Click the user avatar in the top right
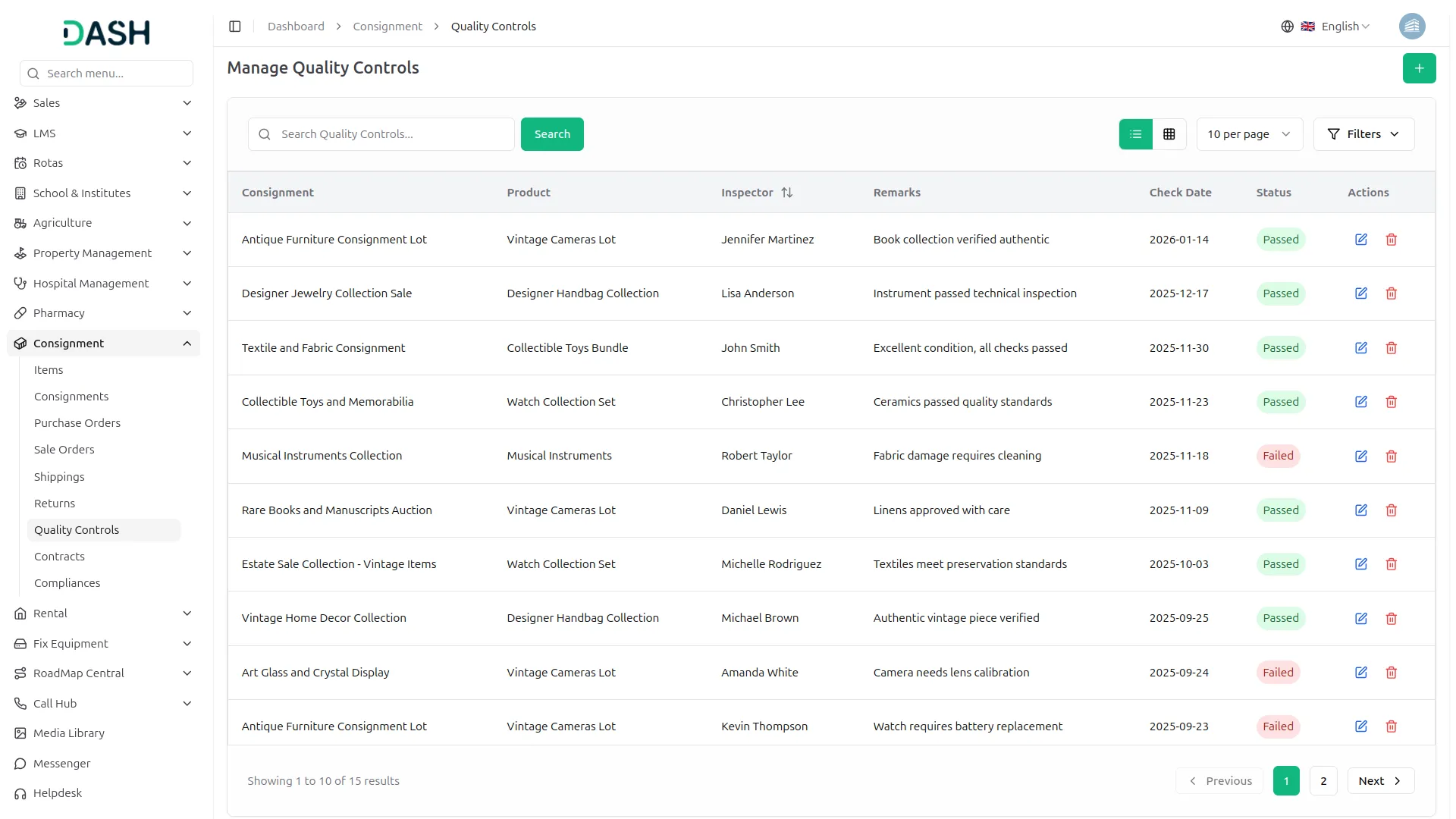This screenshot has width=1456, height=819. pos(1412,26)
